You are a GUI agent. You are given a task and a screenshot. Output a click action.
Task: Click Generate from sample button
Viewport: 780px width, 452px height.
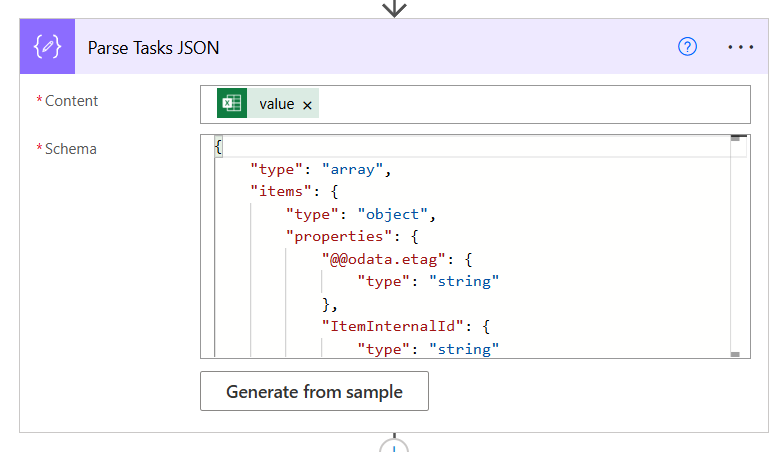(314, 391)
